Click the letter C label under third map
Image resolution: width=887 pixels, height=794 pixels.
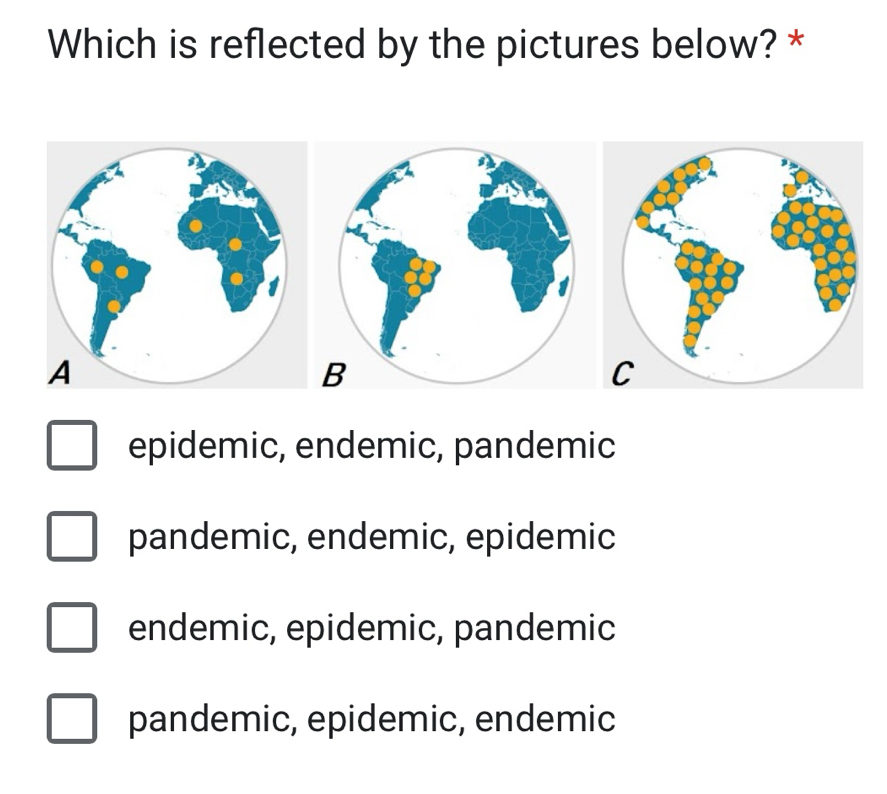coord(621,375)
